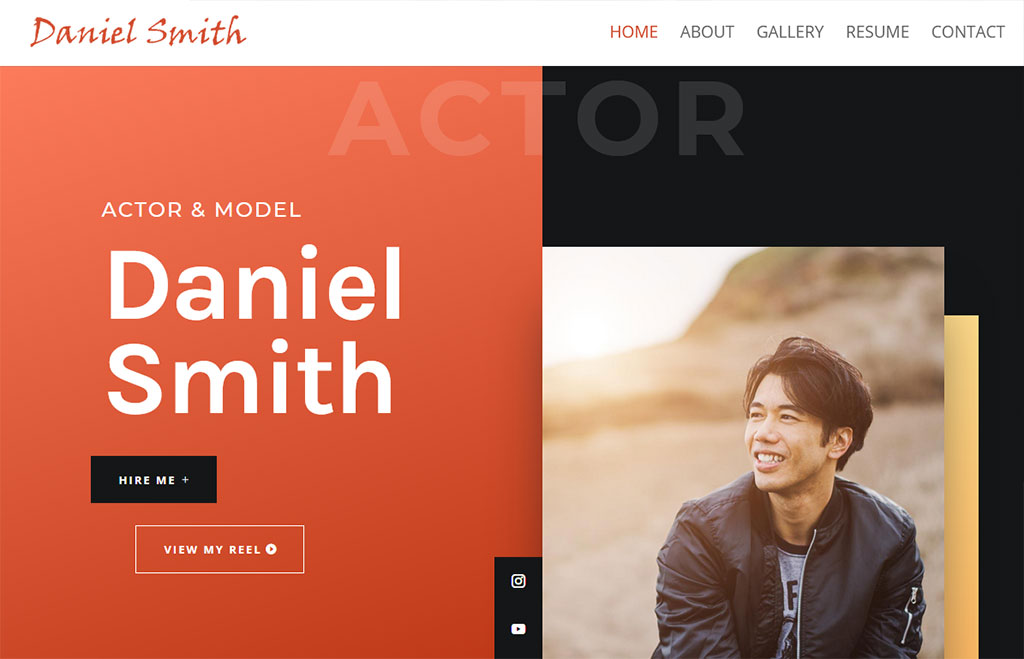Click the plus icon on Hire Me
This screenshot has width=1024, height=659.
185,479
